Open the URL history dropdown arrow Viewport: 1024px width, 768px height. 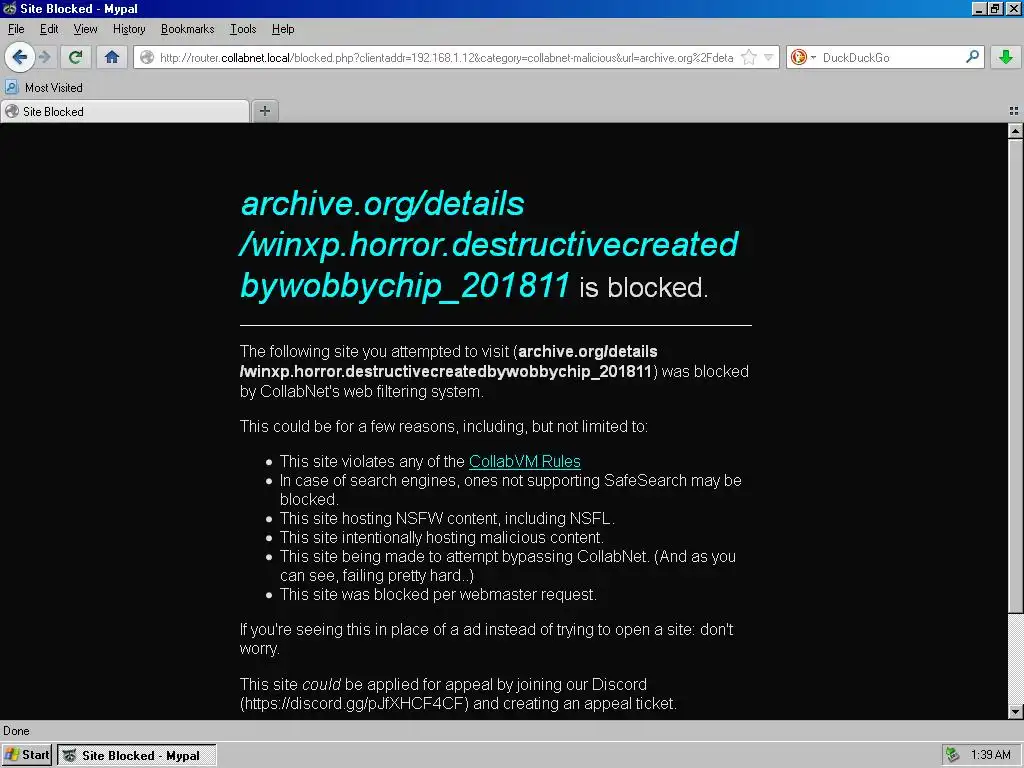pyautogui.click(x=769, y=57)
